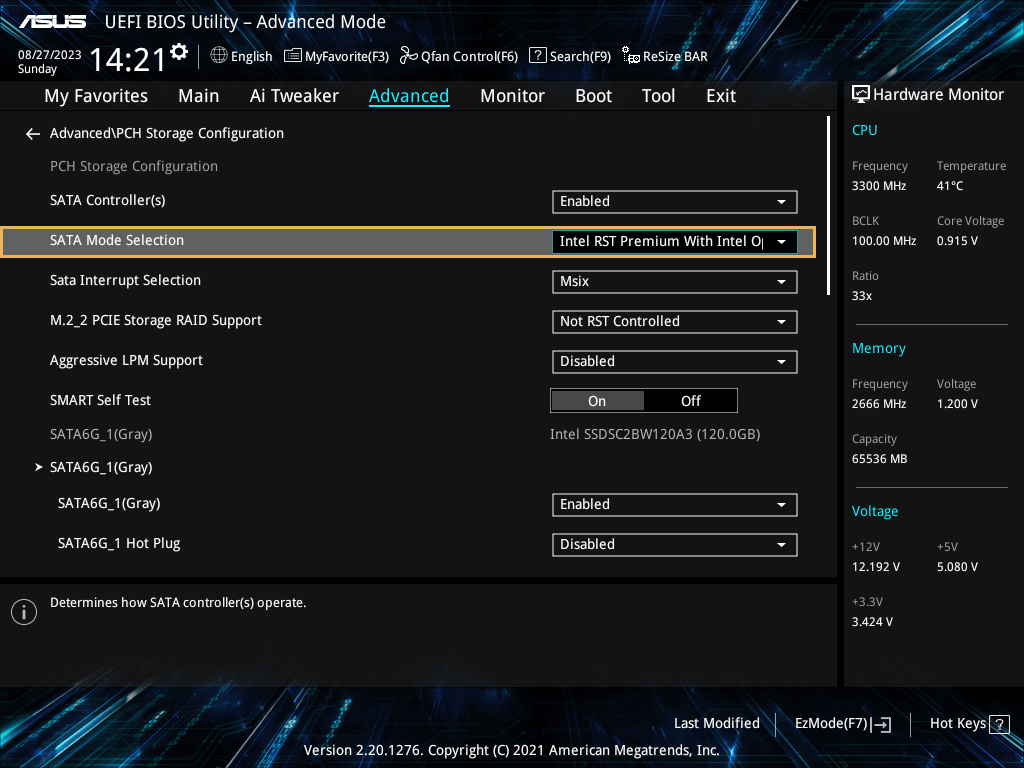
Task: Click the Hot Keys question mark icon
Action: [999, 724]
